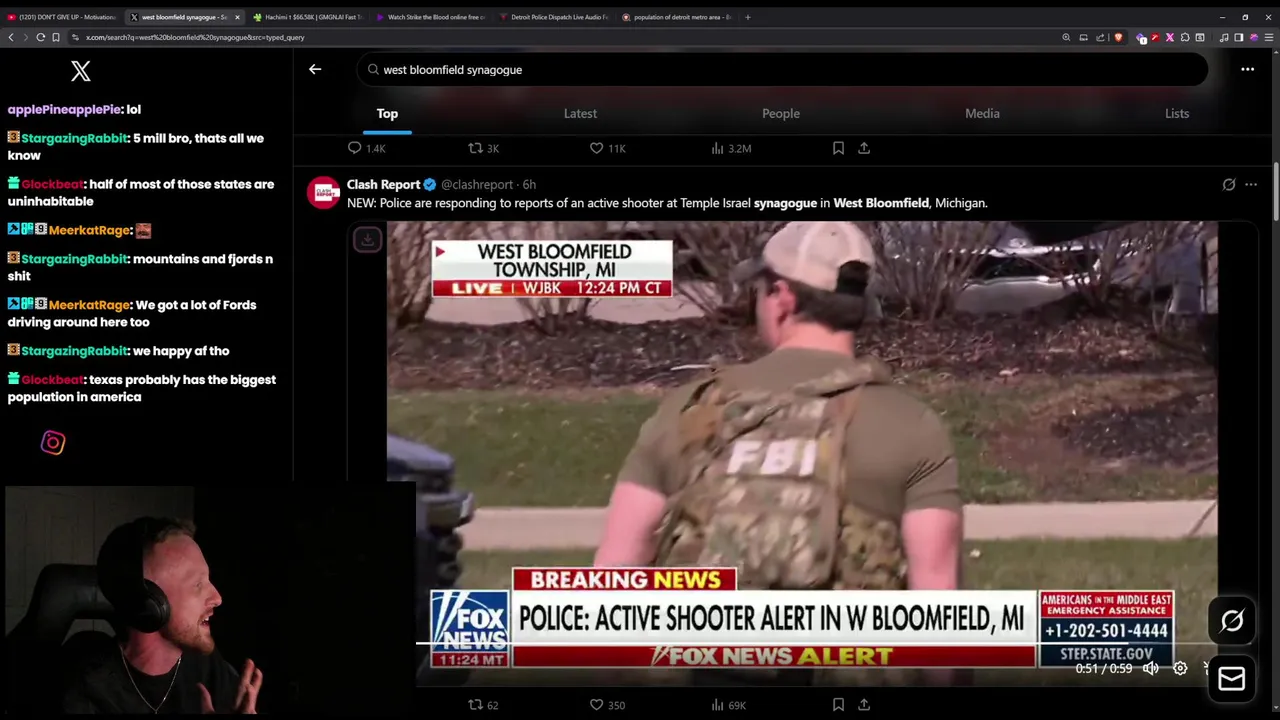
Task: Go back with the search page arrow
Action: tap(315, 69)
